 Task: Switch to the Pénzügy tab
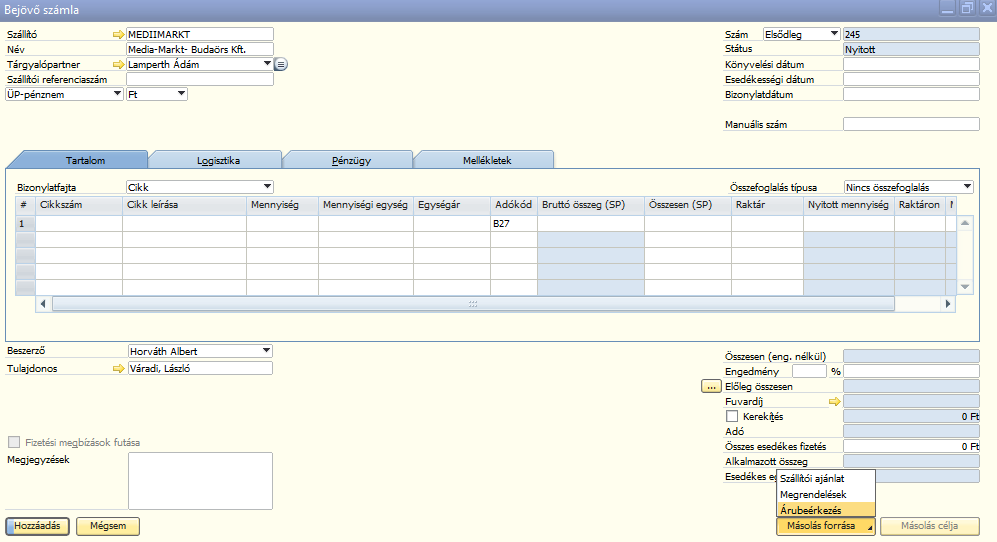point(351,160)
